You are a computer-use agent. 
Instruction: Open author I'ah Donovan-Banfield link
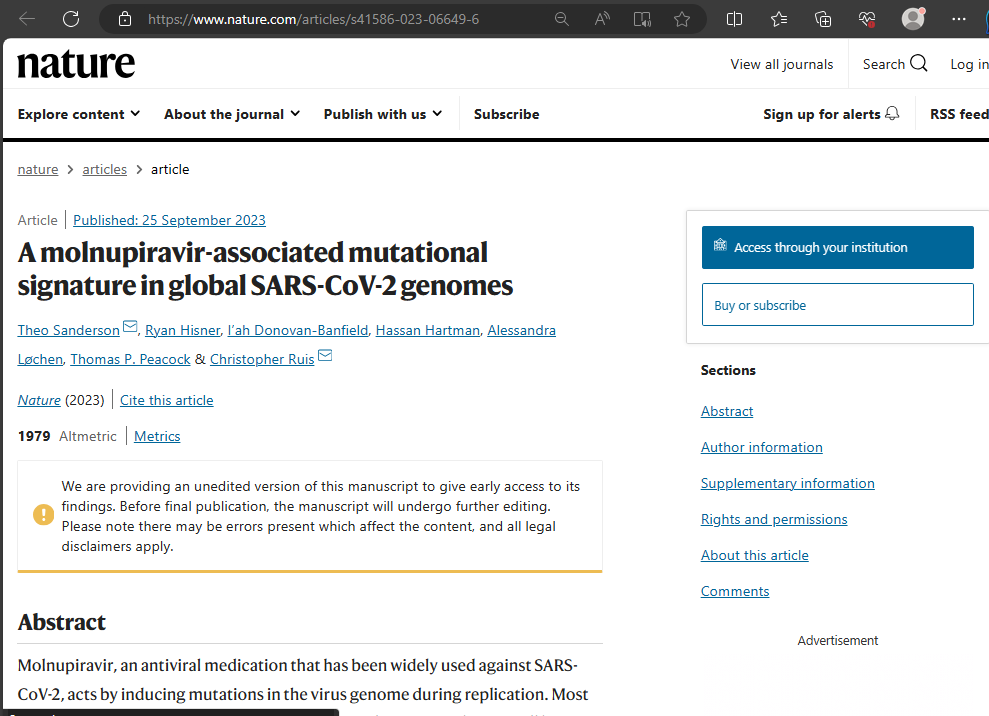[x=298, y=331]
